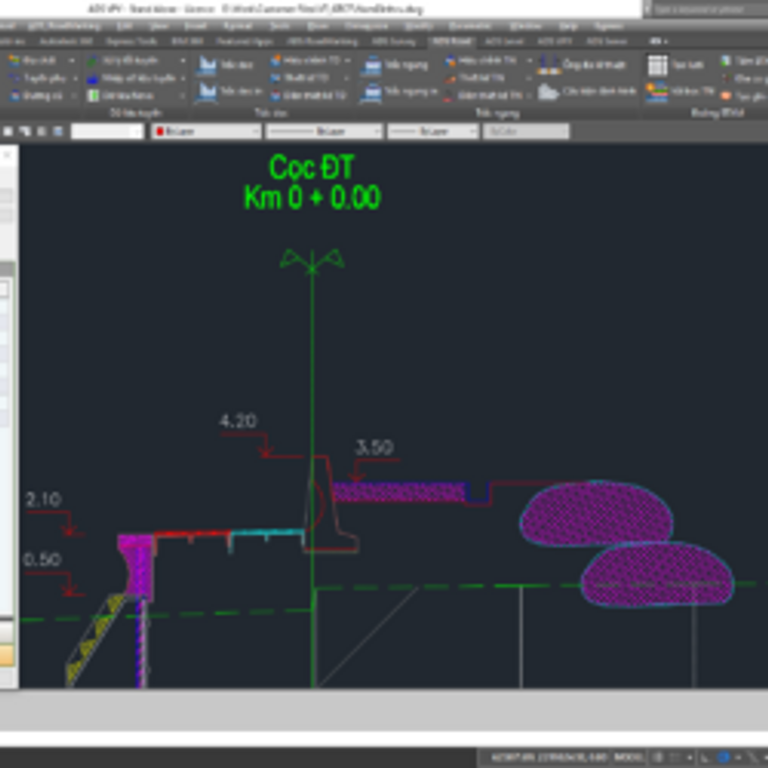Click the Trắc ngang panel title
This screenshot has width=768, height=768.
point(497,114)
